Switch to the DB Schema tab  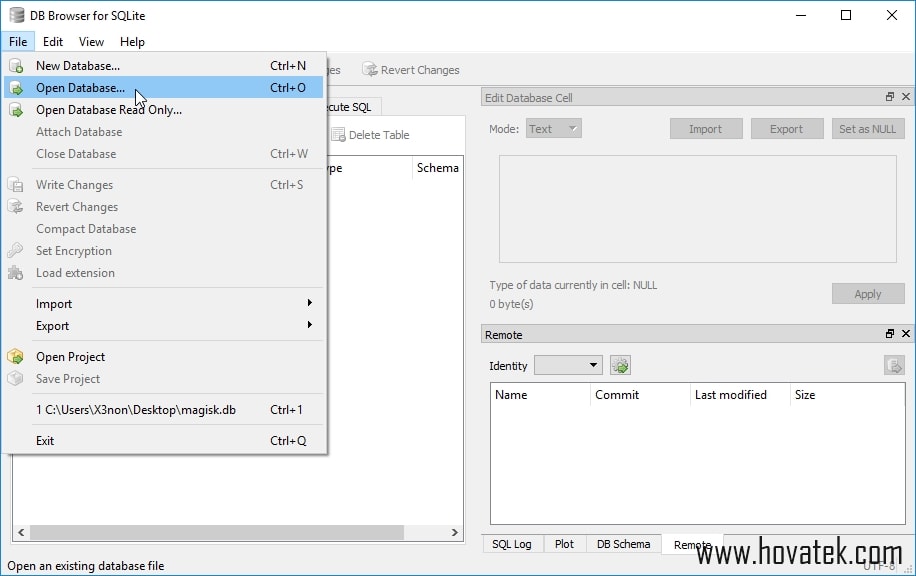coord(623,544)
